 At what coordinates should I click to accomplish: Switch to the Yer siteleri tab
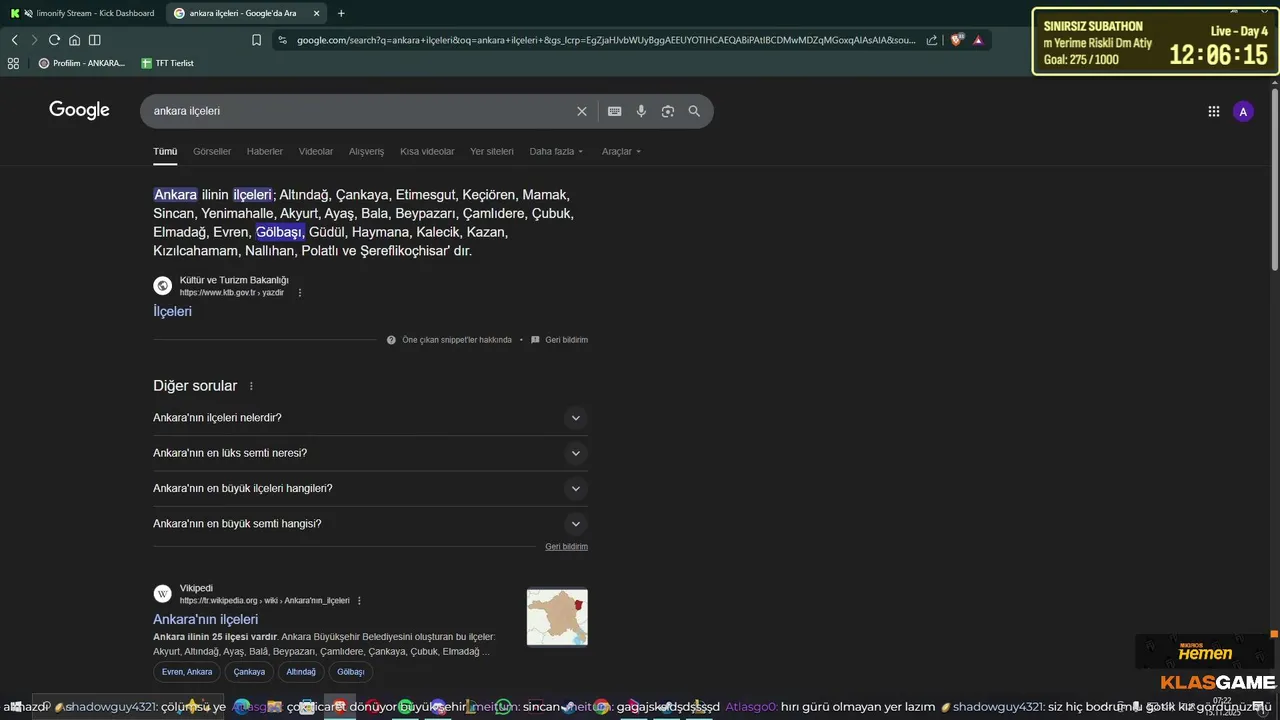click(492, 152)
